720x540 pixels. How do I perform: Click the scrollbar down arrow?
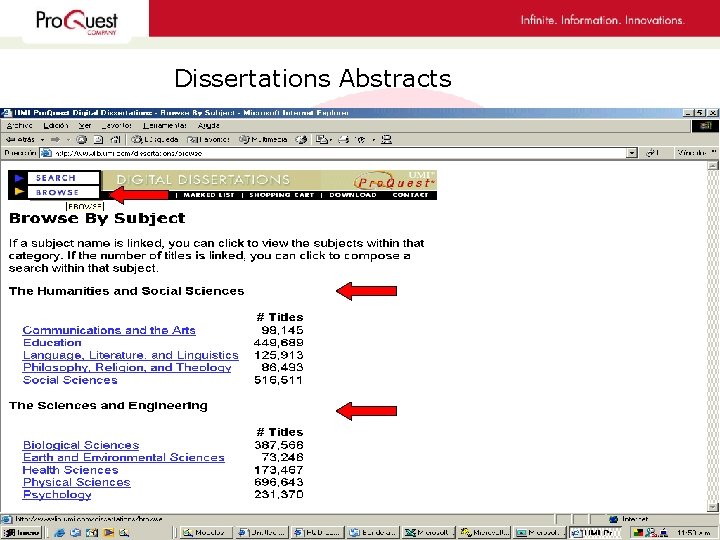click(712, 506)
